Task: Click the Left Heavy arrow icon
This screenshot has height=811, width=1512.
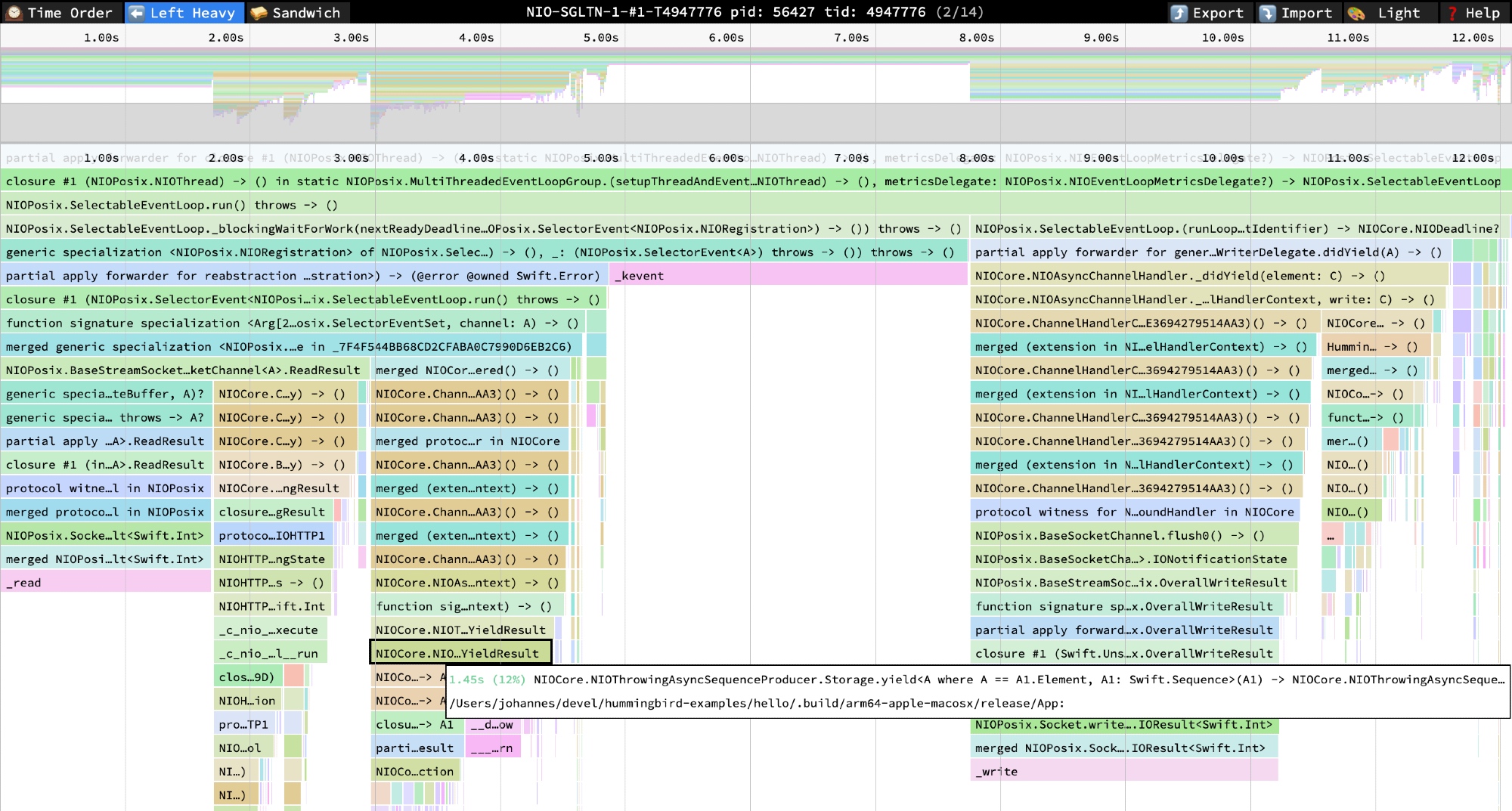Action: pos(136,13)
